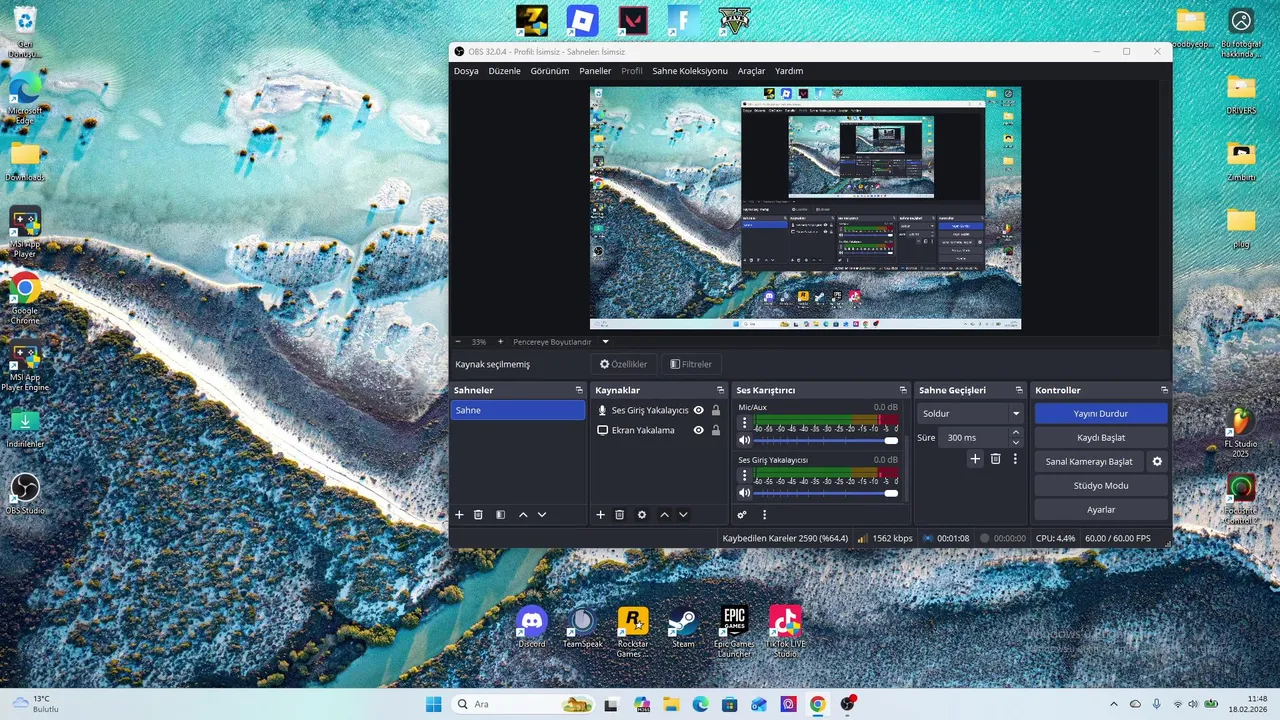Move source up in Kaynaklar panel

[x=664, y=515]
